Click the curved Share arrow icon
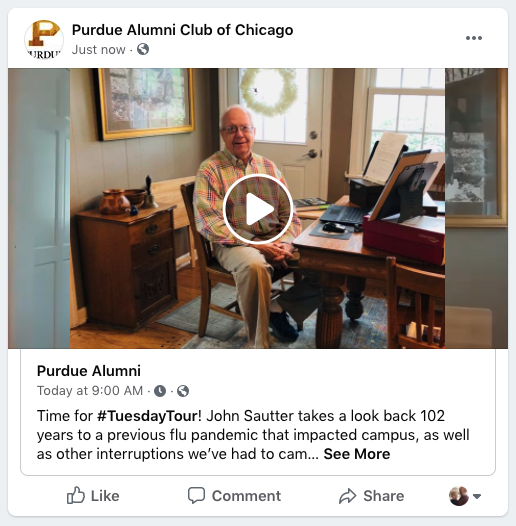 point(348,496)
